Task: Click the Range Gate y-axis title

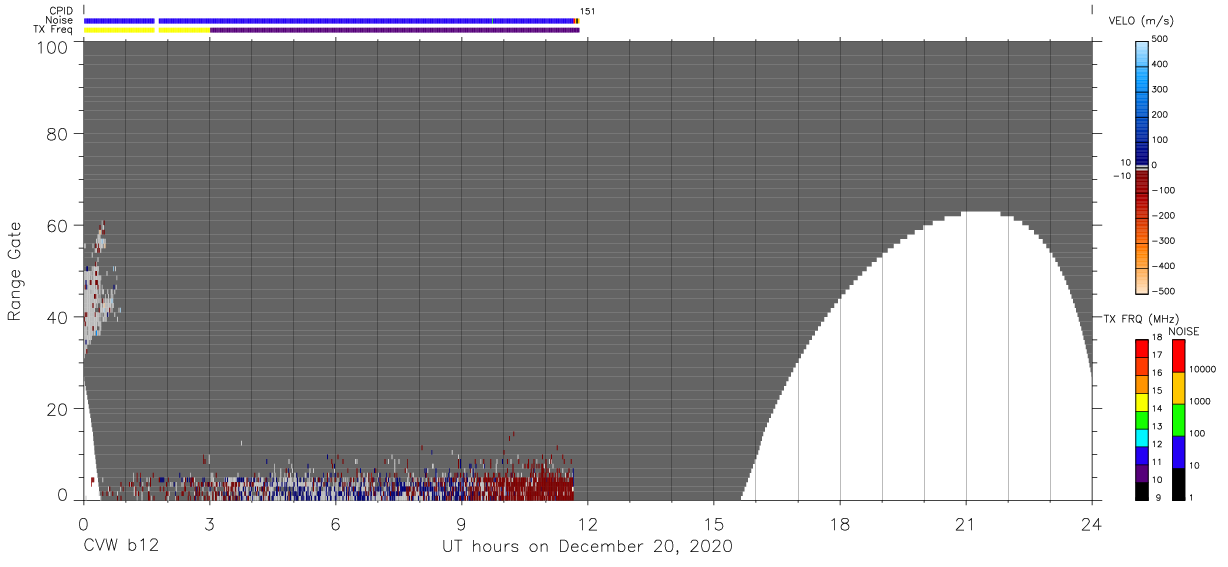Action: click(x=15, y=271)
